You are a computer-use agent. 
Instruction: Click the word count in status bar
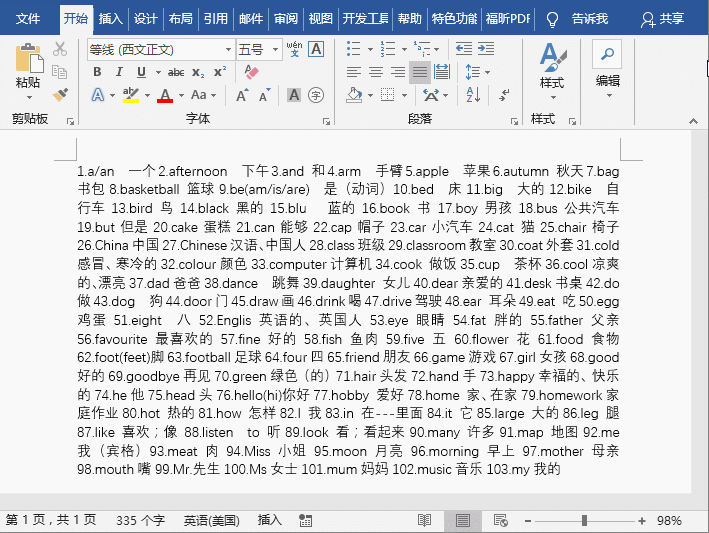pyautogui.click(x=140, y=521)
